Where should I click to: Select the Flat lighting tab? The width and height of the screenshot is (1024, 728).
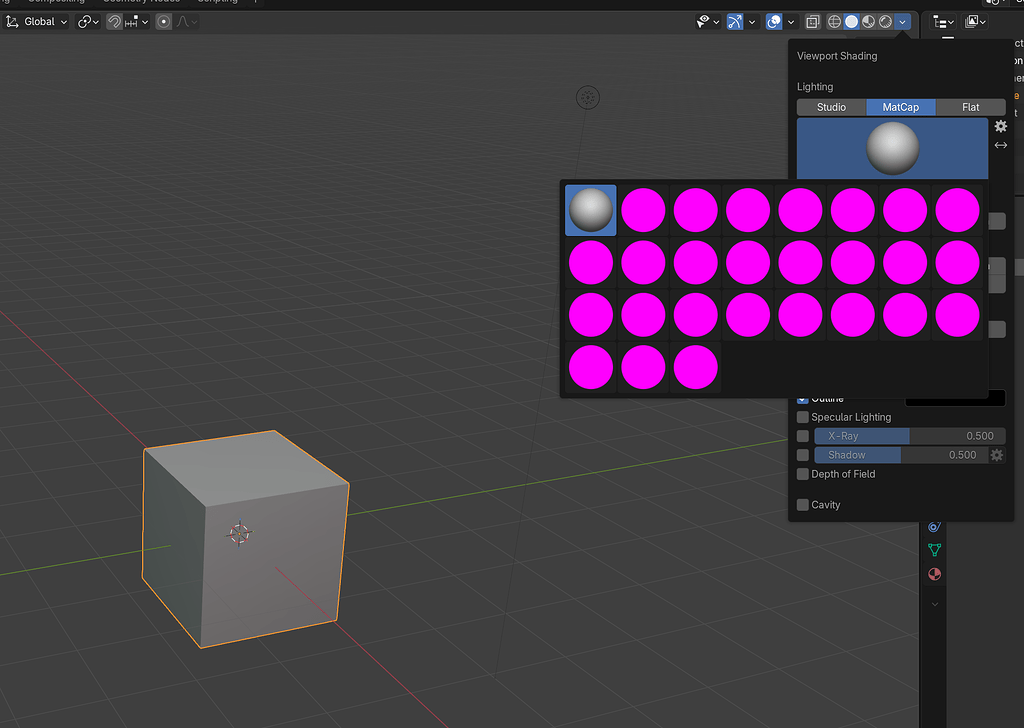970,107
